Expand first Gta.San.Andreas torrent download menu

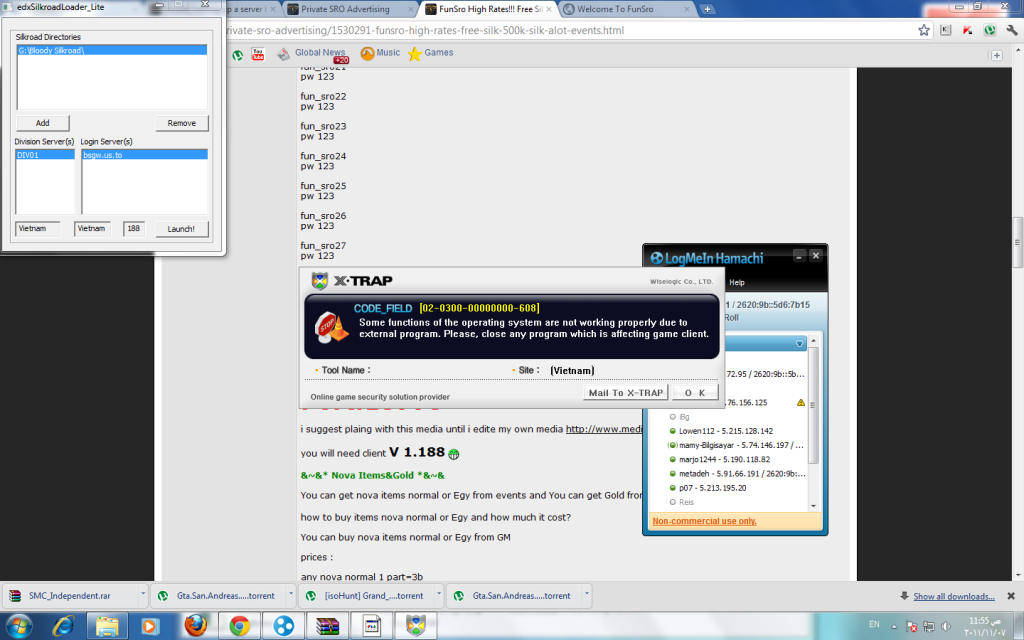click(291, 595)
